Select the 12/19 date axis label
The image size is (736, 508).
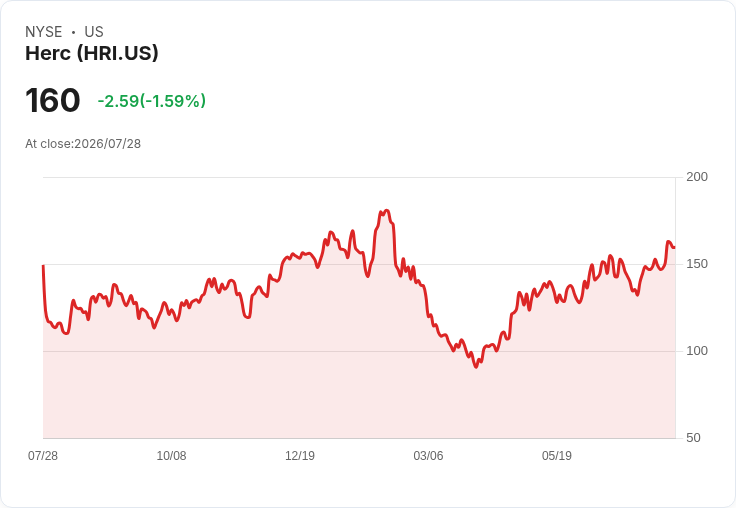click(300, 456)
